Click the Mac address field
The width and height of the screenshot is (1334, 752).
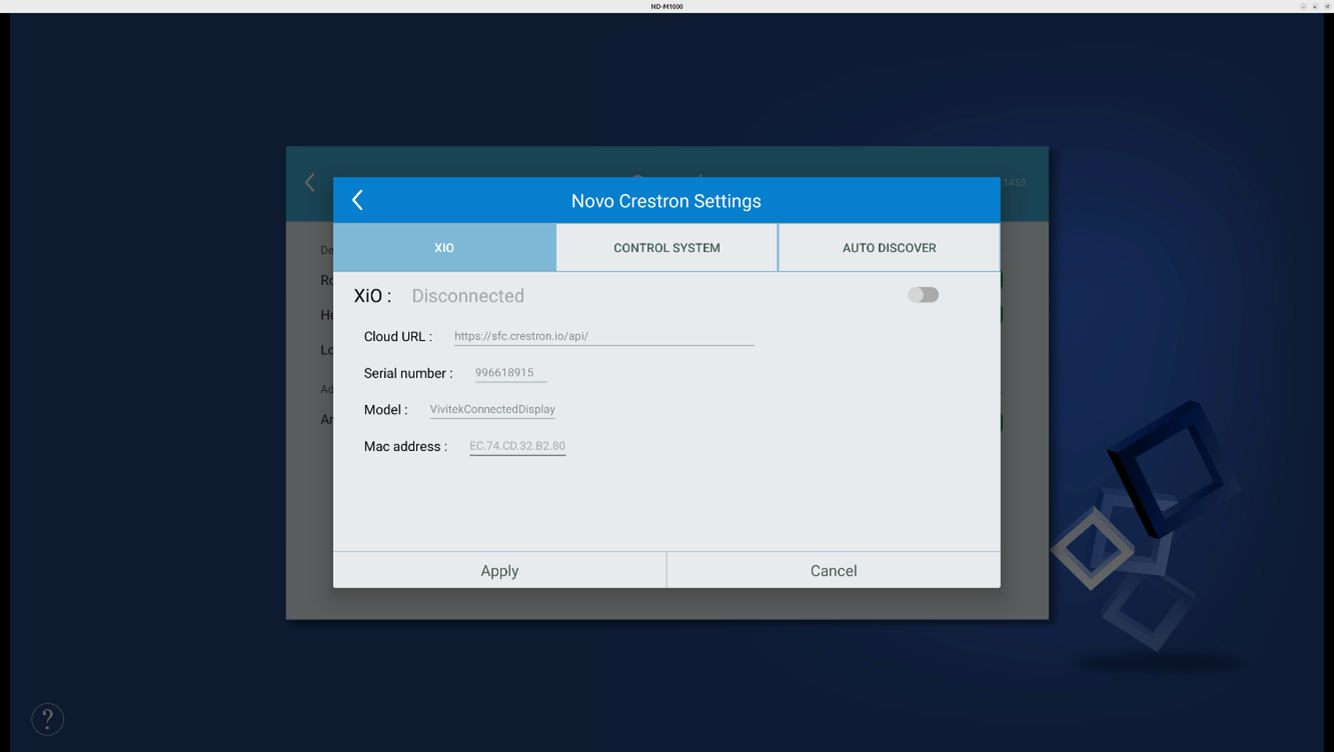click(517, 446)
